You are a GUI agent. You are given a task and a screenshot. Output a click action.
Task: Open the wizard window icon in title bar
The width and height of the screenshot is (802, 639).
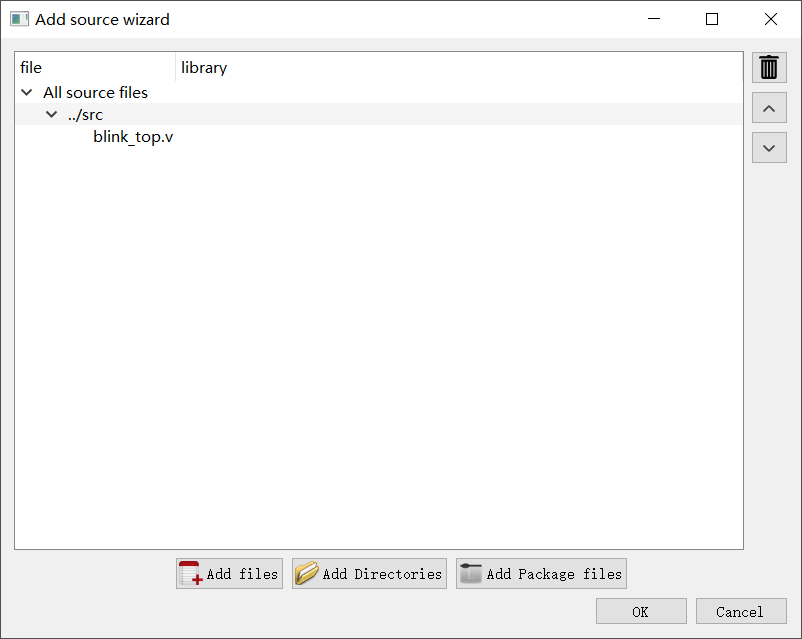(x=19, y=19)
